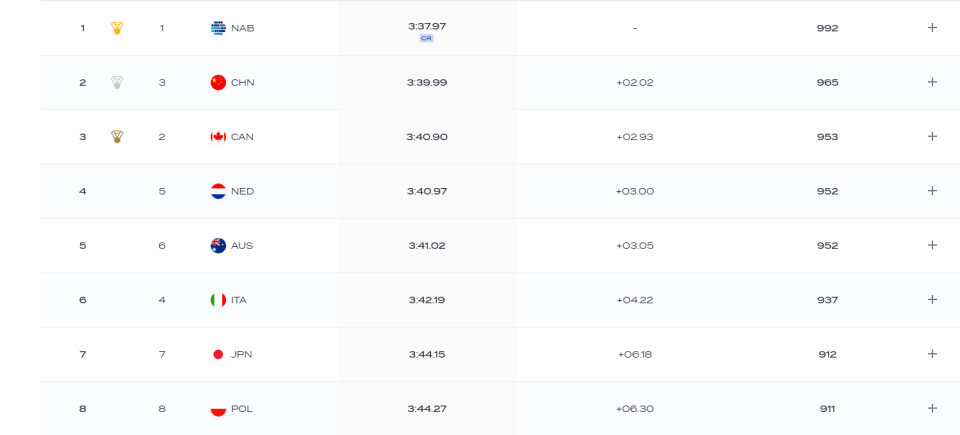Image resolution: width=960 pixels, height=435 pixels.
Task: Click the bronze medal icon
Action: tap(117, 137)
